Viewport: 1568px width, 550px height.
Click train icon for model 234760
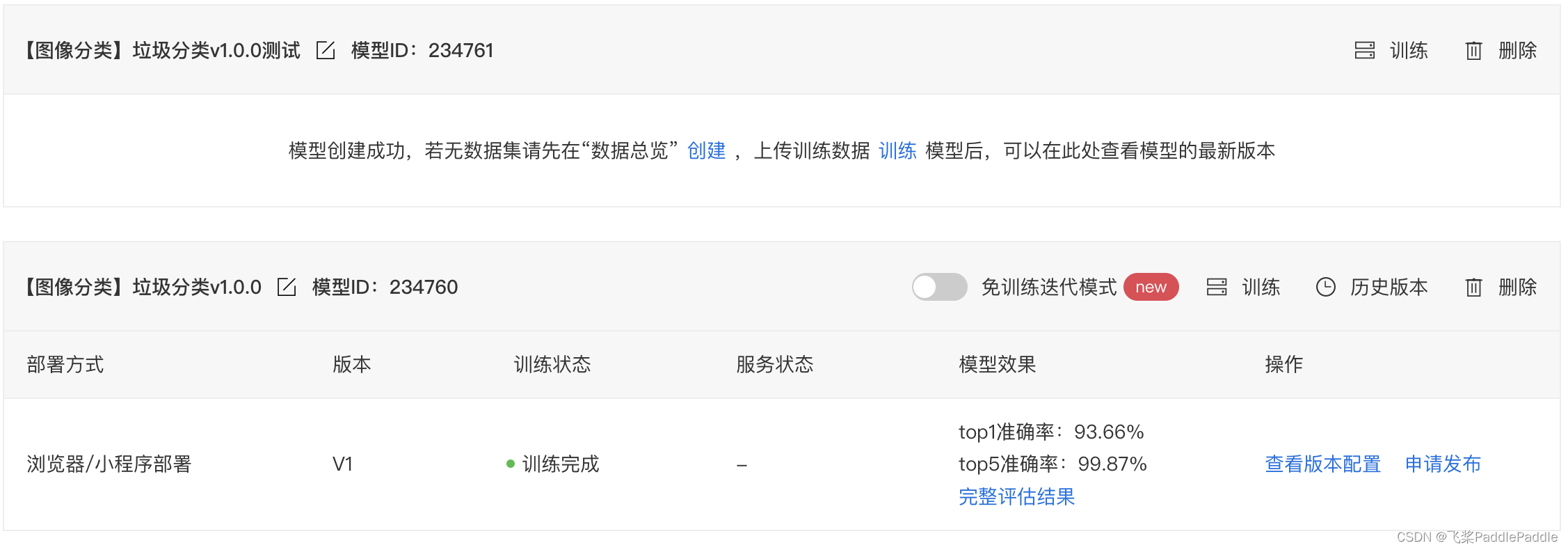pos(1216,288)
